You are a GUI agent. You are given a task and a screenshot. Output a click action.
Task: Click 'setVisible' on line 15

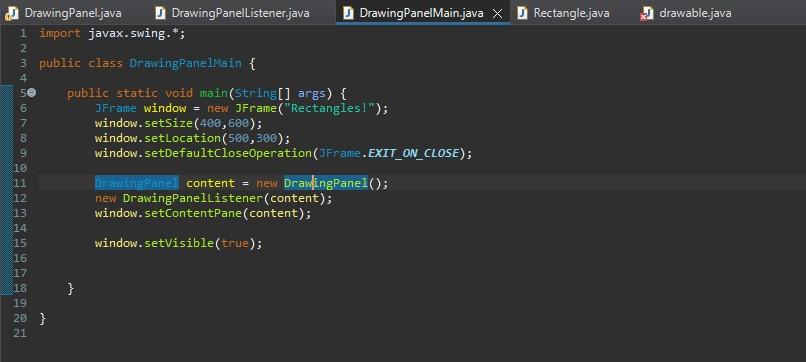click(179, 243)
